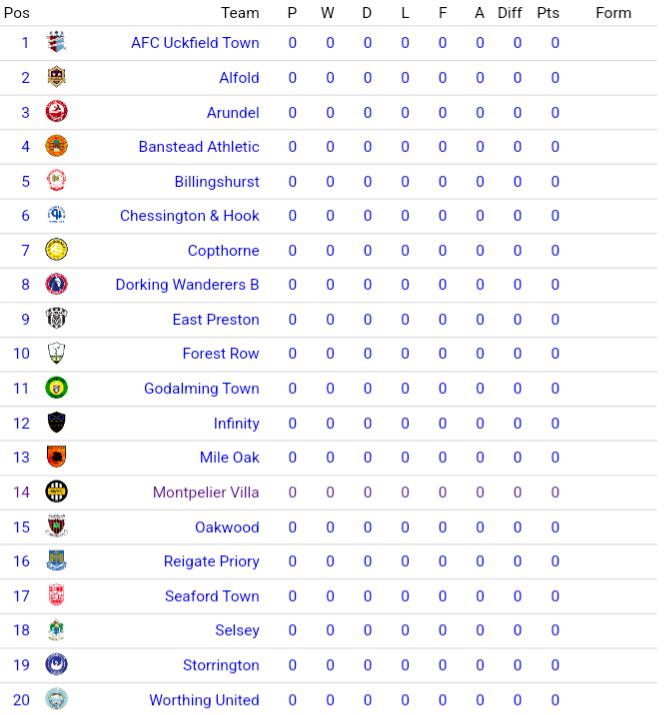Open the Seaford Town team link

click(212, 596)
